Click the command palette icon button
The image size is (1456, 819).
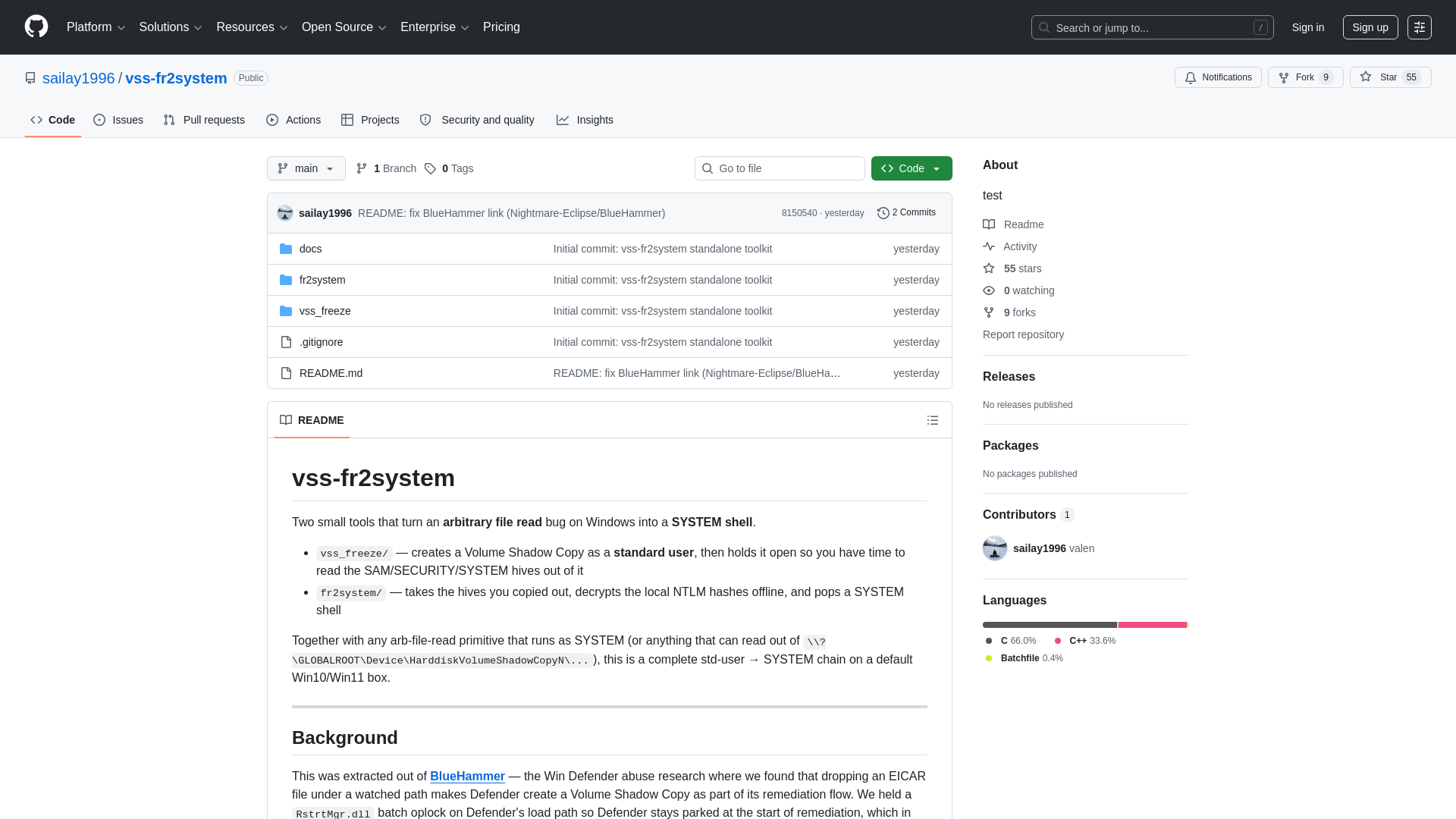[1420, 27]
